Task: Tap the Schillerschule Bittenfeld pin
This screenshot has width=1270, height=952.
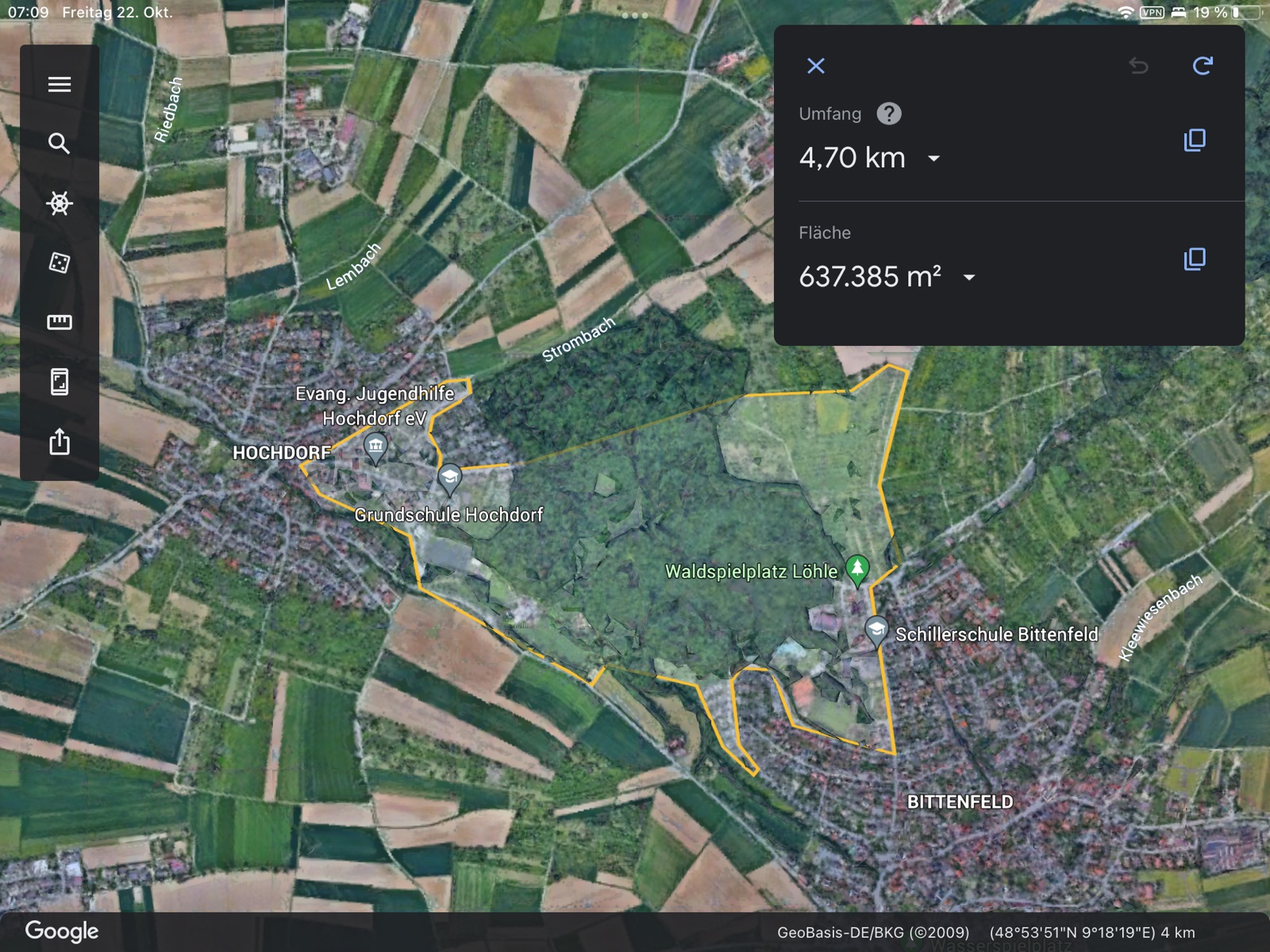Action: pyautogui.click(x=876, y=631)
